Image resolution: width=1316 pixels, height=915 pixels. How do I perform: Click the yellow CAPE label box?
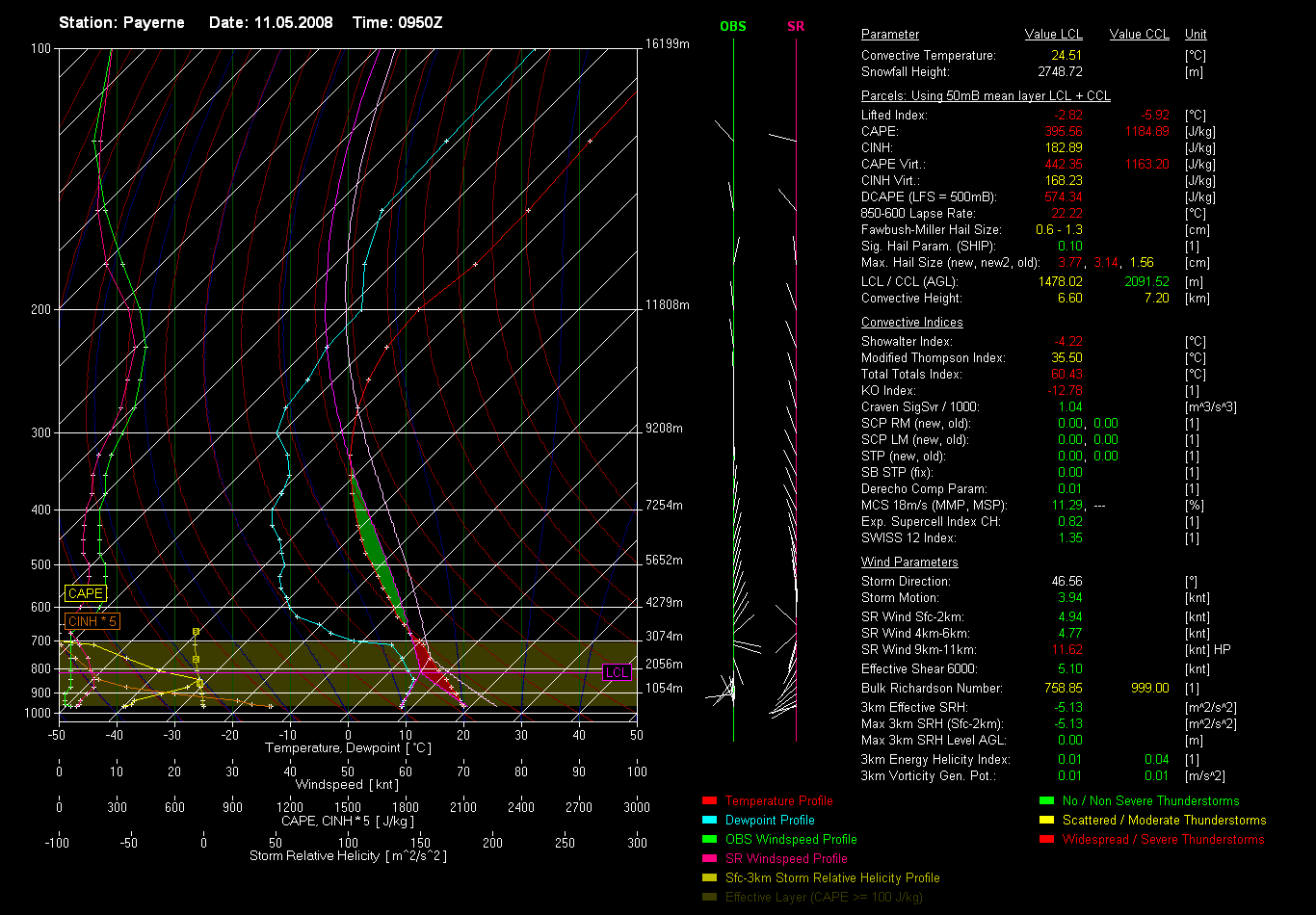pyautogui.click(x=85, y=594)
